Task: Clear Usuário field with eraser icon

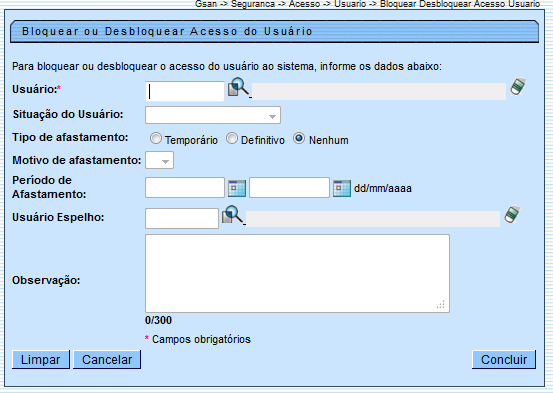Action: coord(518,86)
